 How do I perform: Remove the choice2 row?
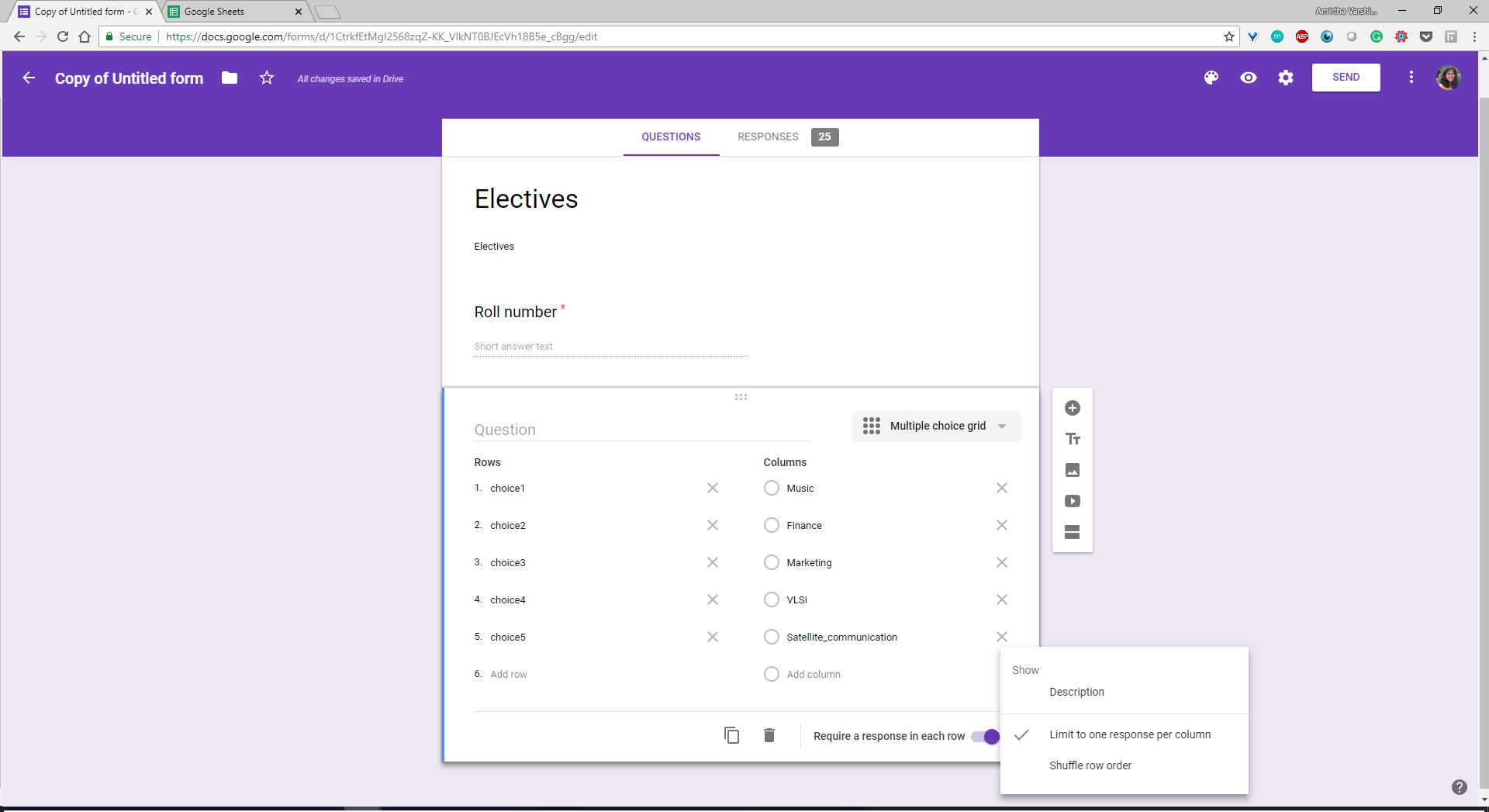point(713,525)
